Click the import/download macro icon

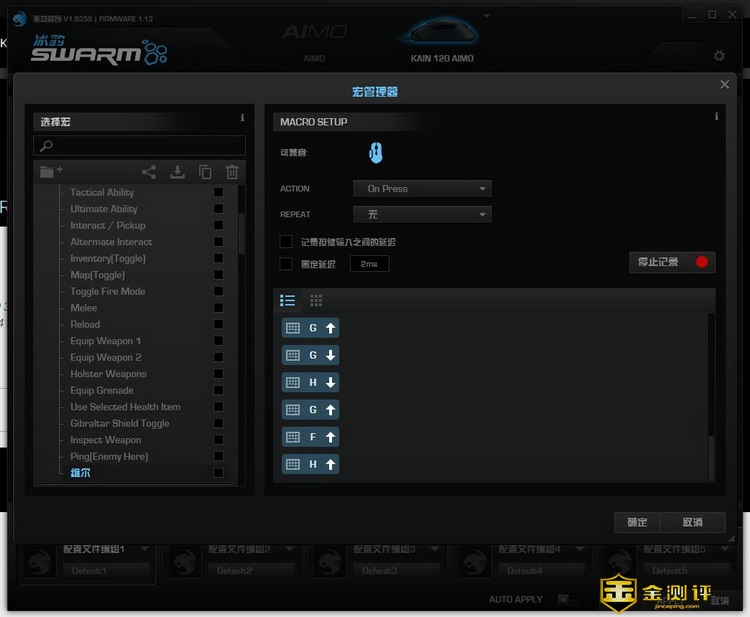pyautogui.click(x=177, y=172)
